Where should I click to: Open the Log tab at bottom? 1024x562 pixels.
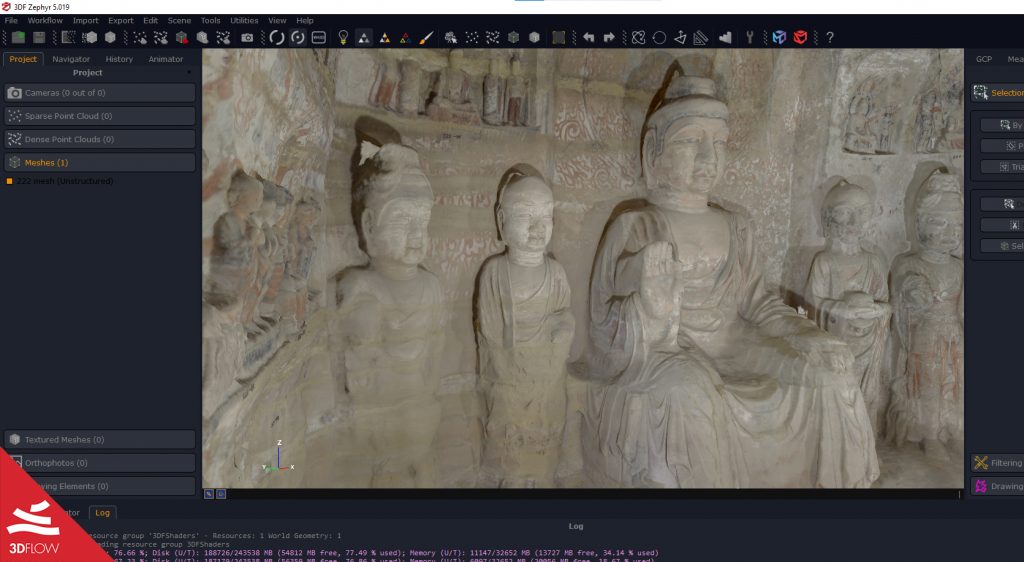click(103, 512)
